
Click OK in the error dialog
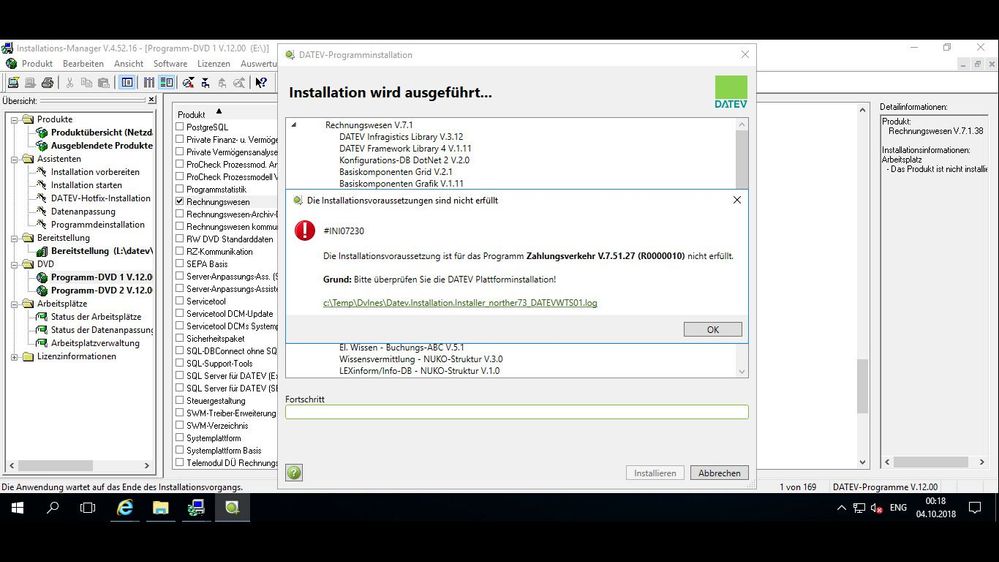(x=712, y=329)
